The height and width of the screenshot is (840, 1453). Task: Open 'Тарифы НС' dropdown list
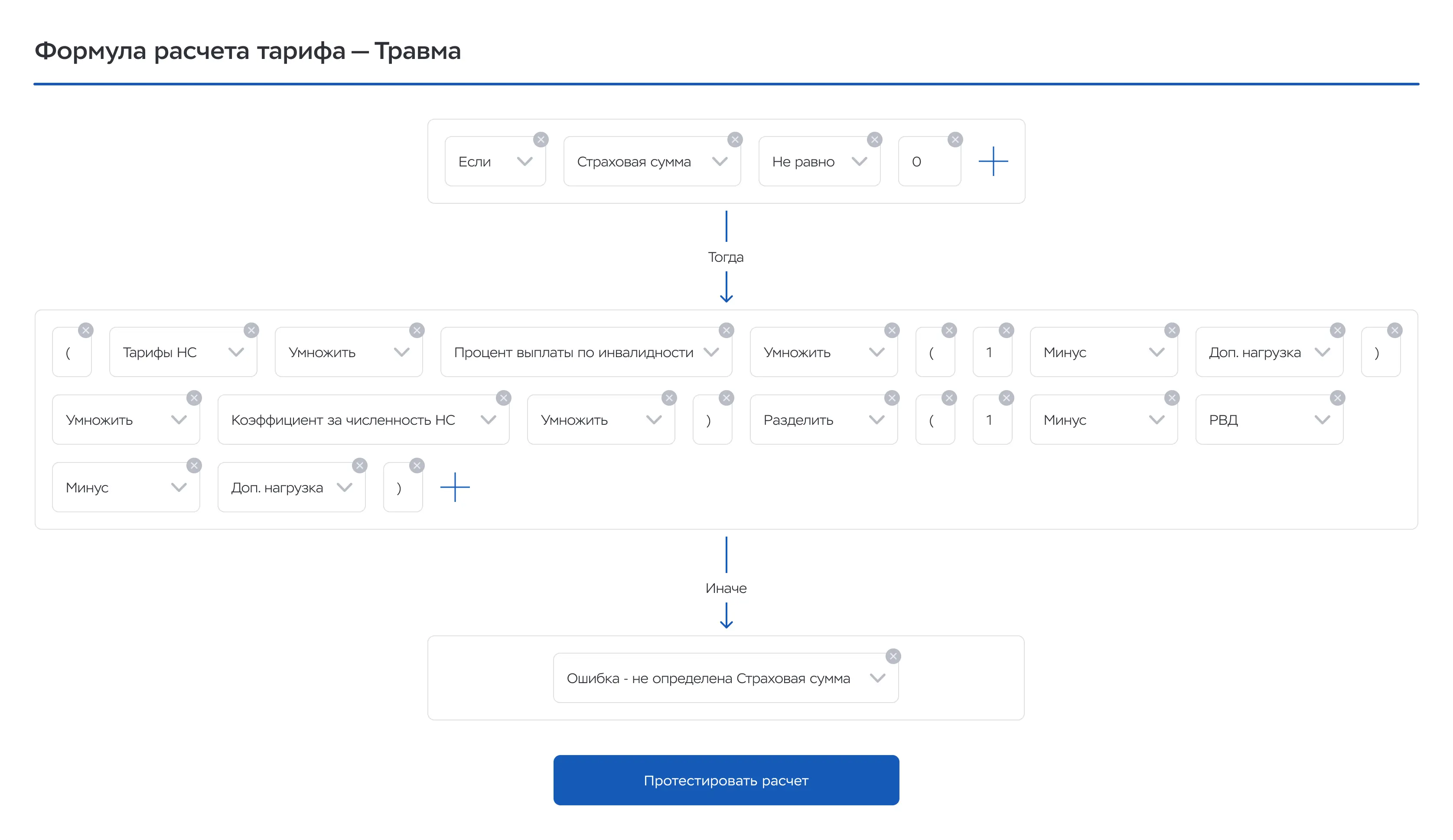coord(183,352)
